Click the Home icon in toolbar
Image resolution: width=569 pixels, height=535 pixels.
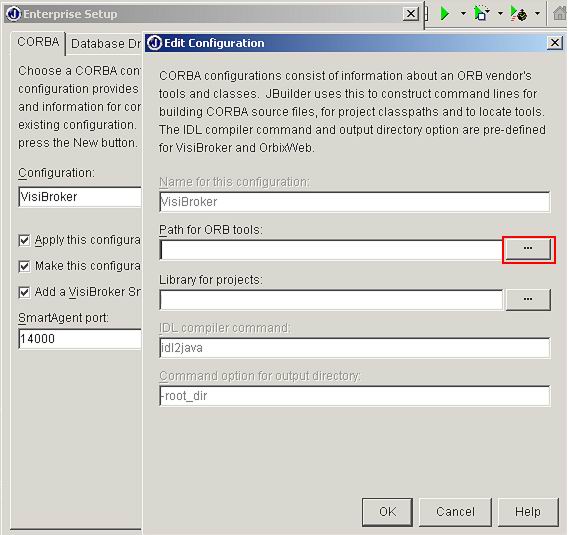(x=560, y=14)
